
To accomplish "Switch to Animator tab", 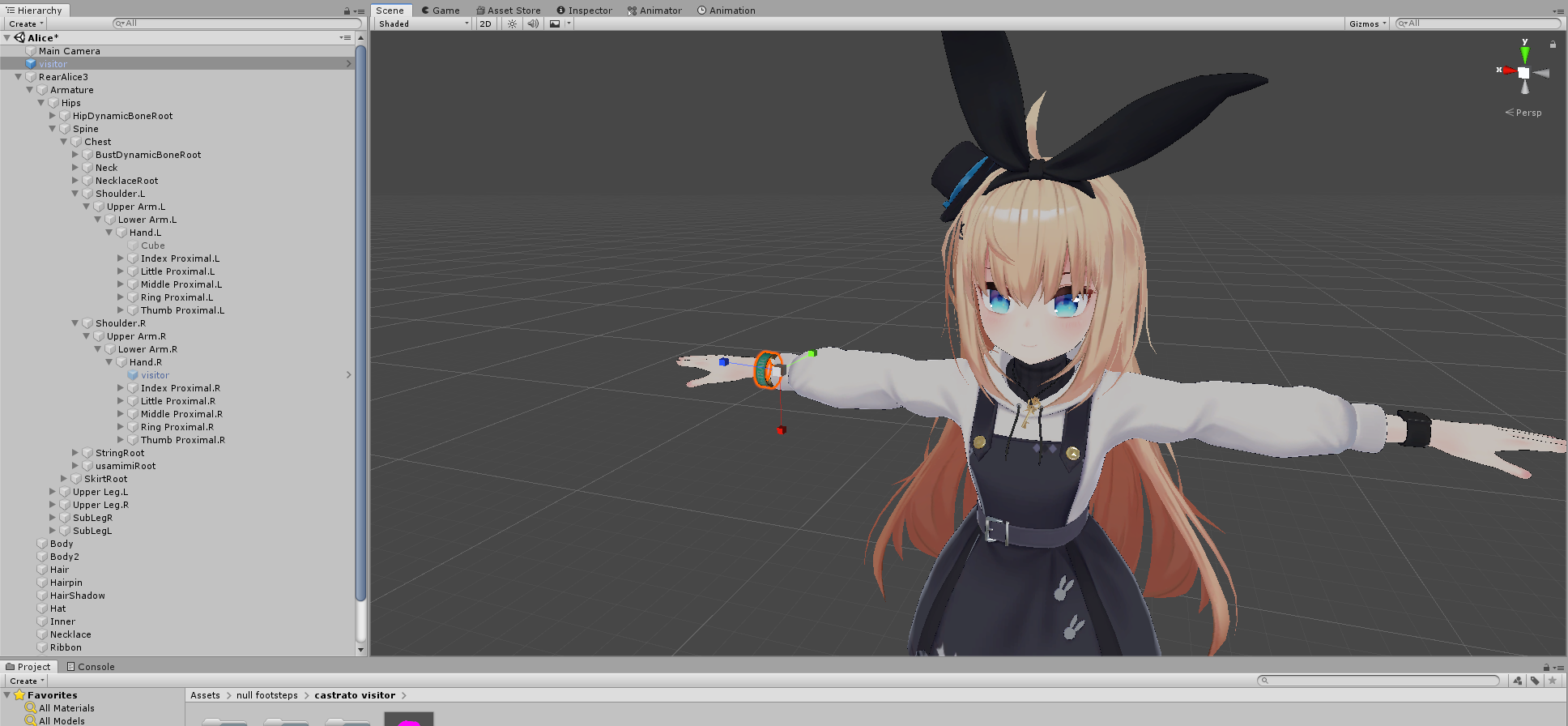I will point(655,11).
